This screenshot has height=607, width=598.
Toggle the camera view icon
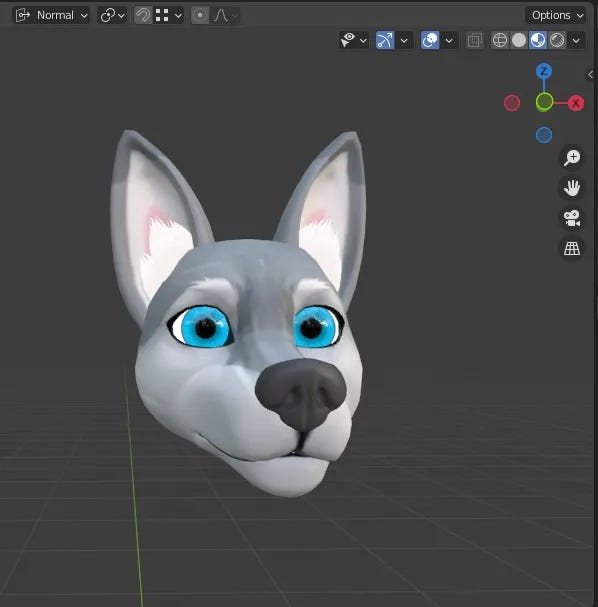[x=572, y=218]
